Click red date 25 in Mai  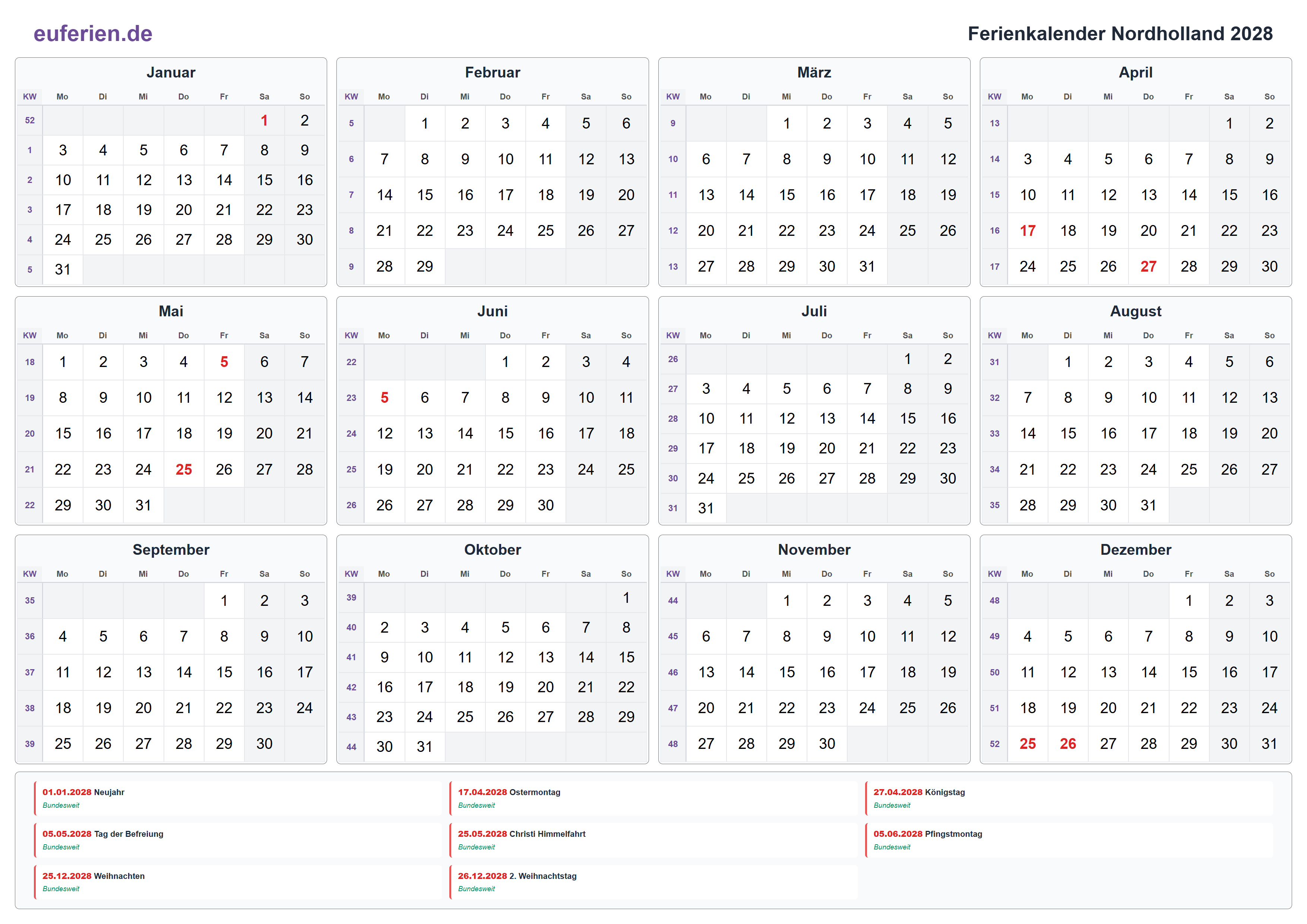click(x=183, y=469)
